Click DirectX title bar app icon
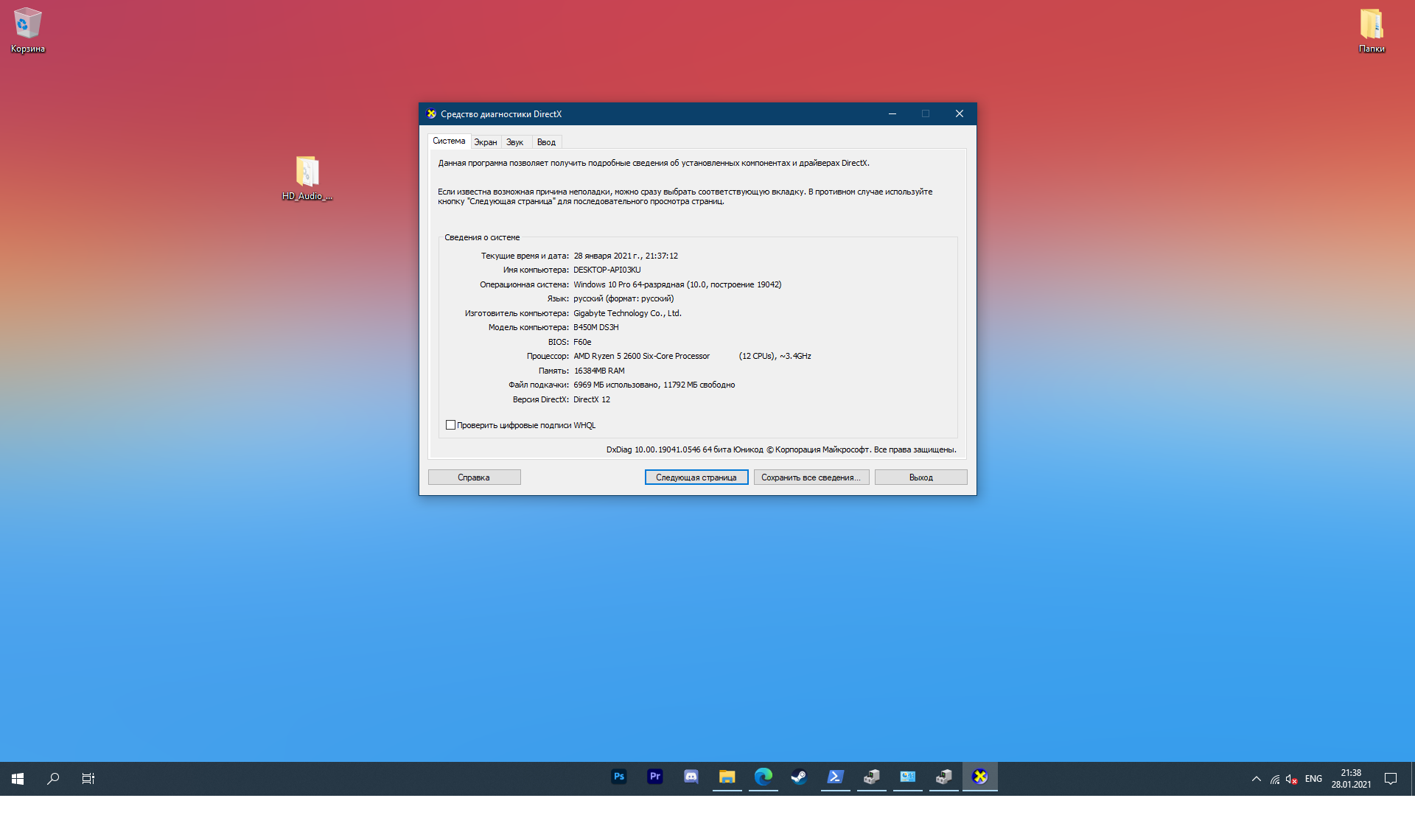Viewport: 1415px width, 840px height. [x=432, y=114]
